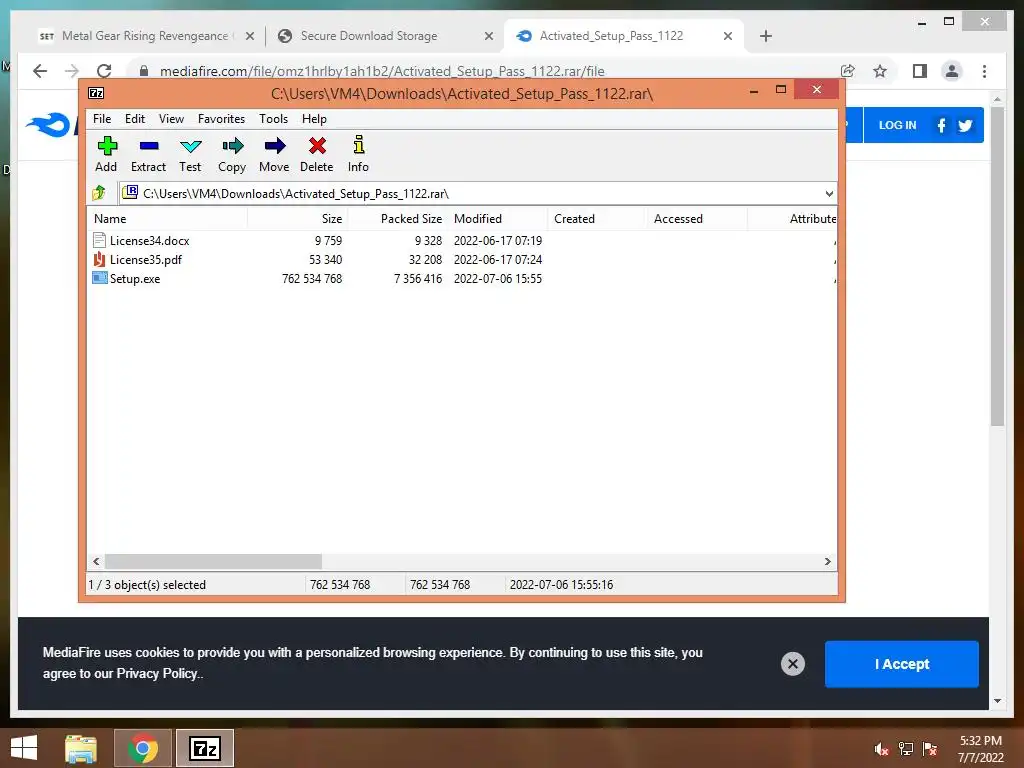Screen dimensions: 1024x768
Task: Sort by the Name column header
Action: [168, 219]
